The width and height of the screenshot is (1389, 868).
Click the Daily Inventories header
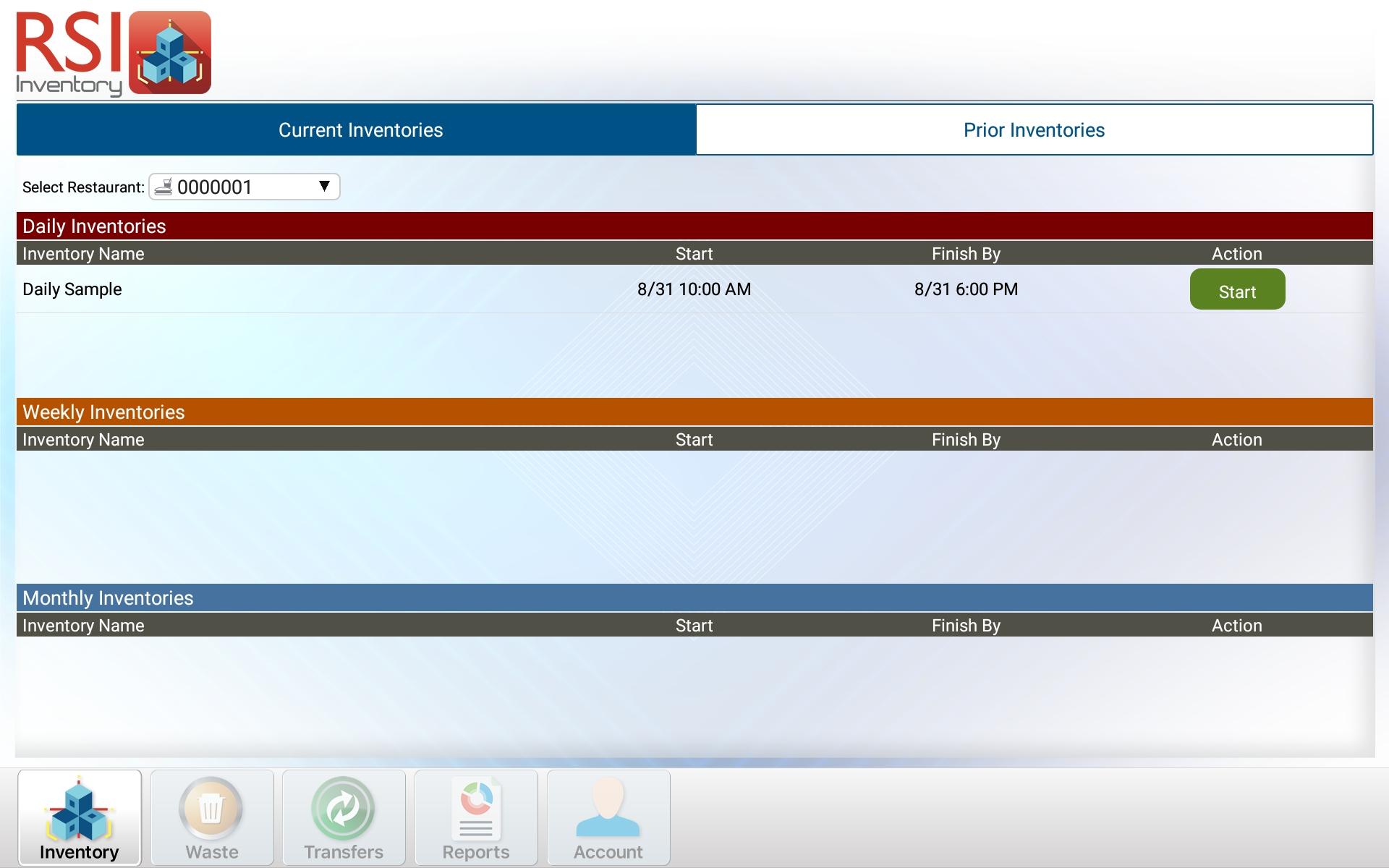694,226
